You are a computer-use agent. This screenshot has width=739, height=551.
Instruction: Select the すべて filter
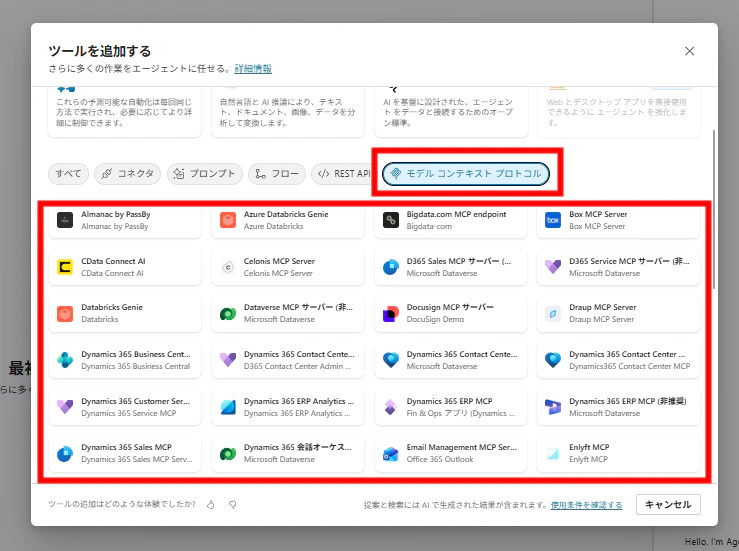[x=68, y=173]
